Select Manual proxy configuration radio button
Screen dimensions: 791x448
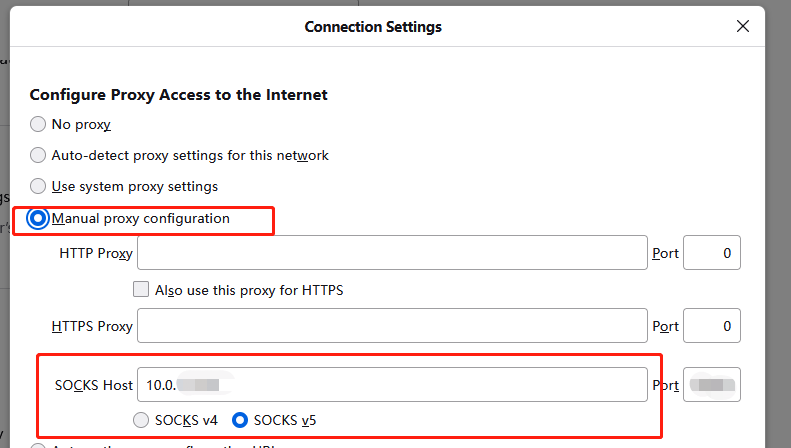tap(38, 218)
